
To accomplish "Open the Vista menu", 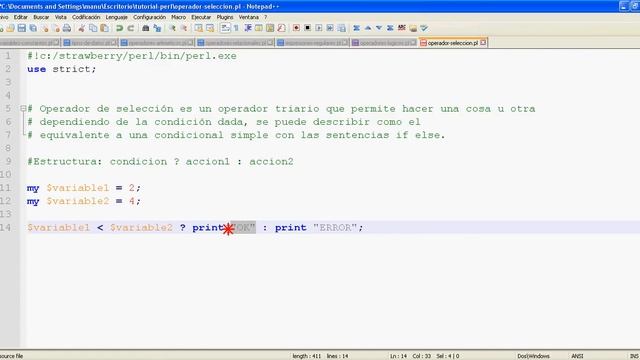I will [60, 17].
